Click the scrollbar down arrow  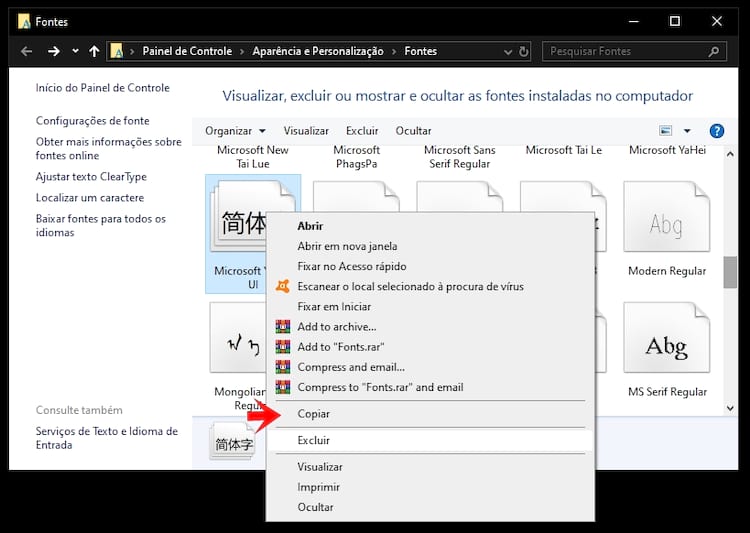(730, 408)
